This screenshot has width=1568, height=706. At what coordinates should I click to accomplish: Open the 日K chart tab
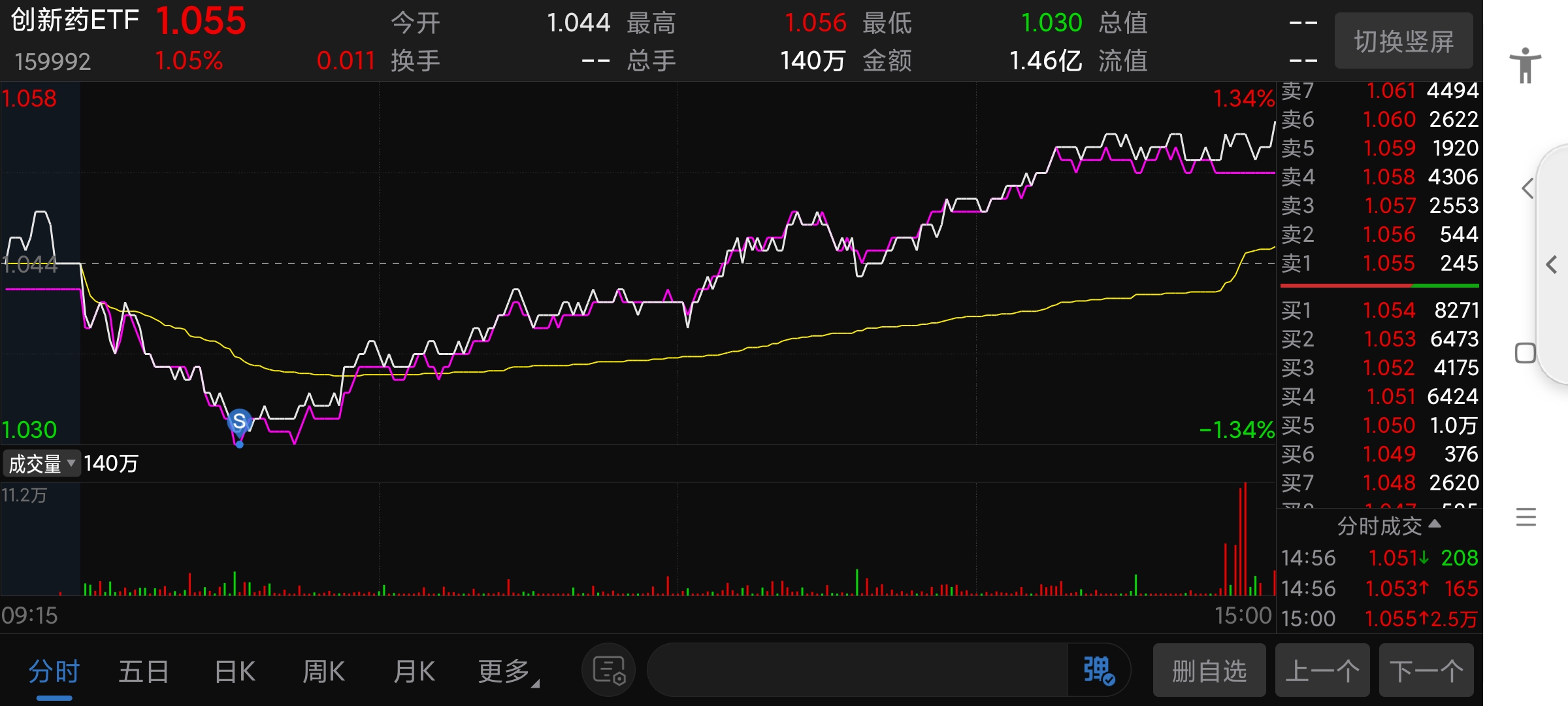(235, 671)
